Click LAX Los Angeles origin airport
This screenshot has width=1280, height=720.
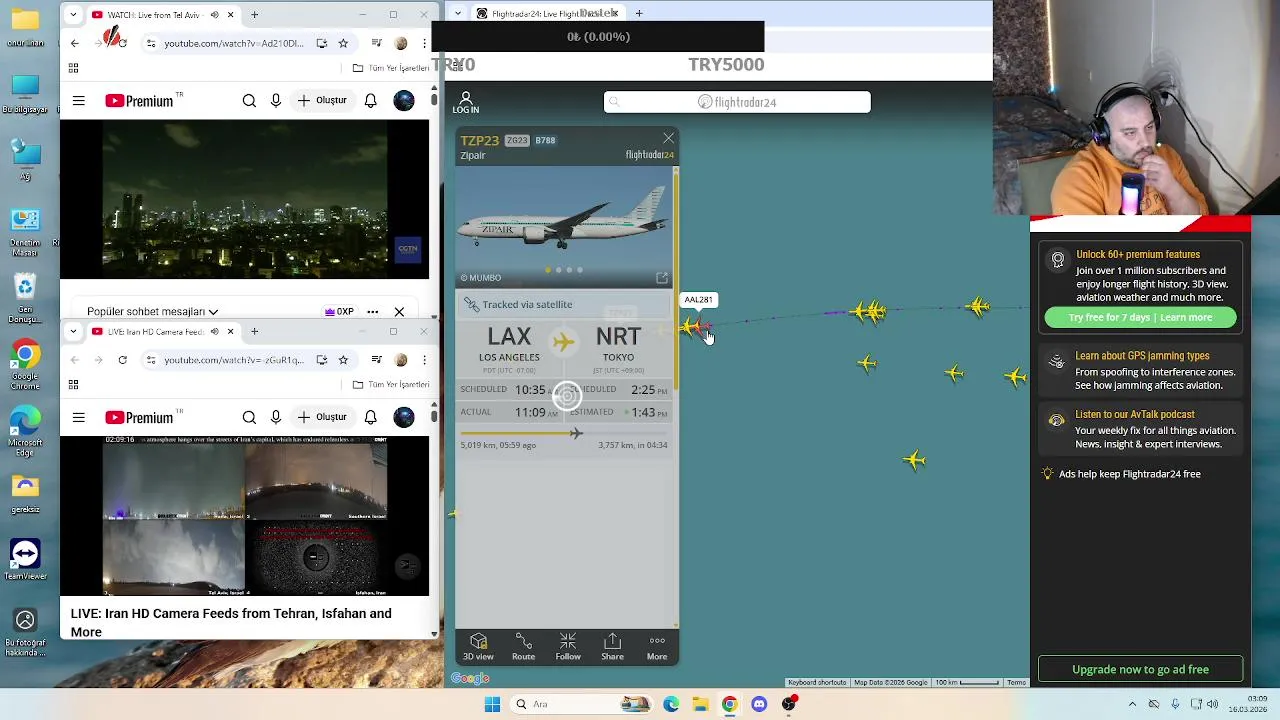pyautogui.click(x=509, y=343)
